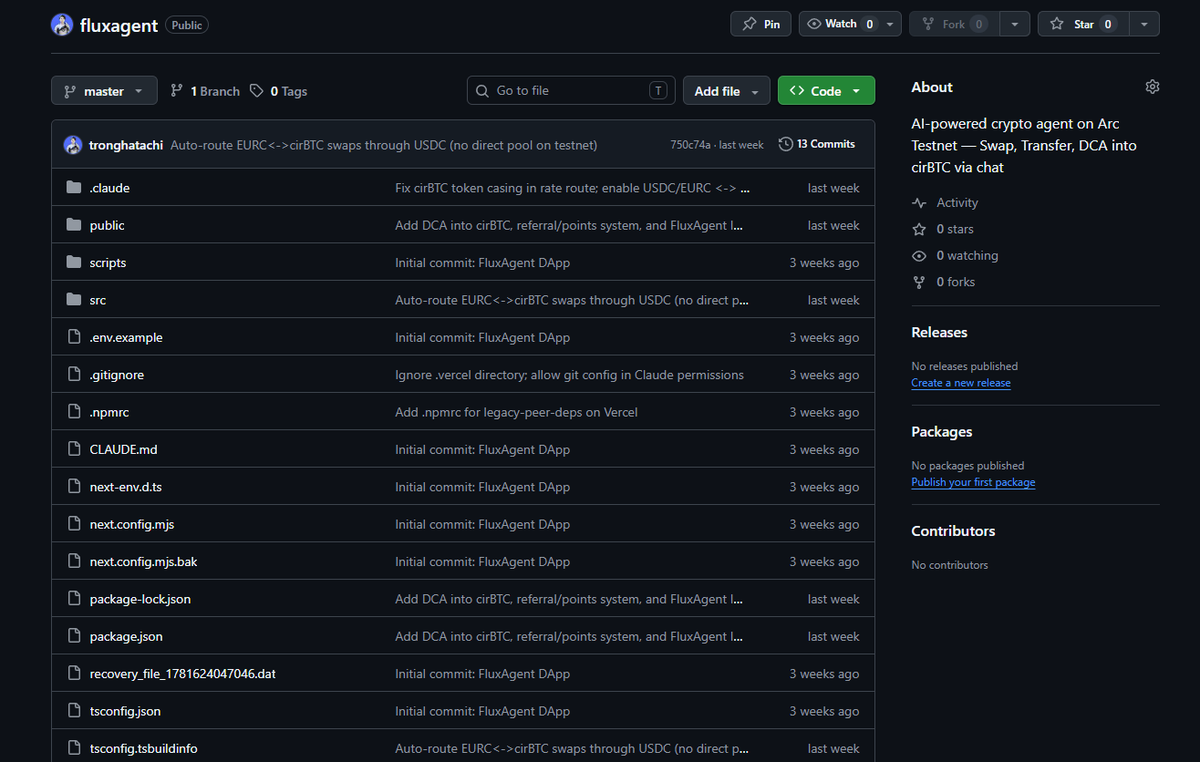Open recovery_file_1781624047046.dat
The width and height of the screenshot is (1200, 762).
[182, 674]
